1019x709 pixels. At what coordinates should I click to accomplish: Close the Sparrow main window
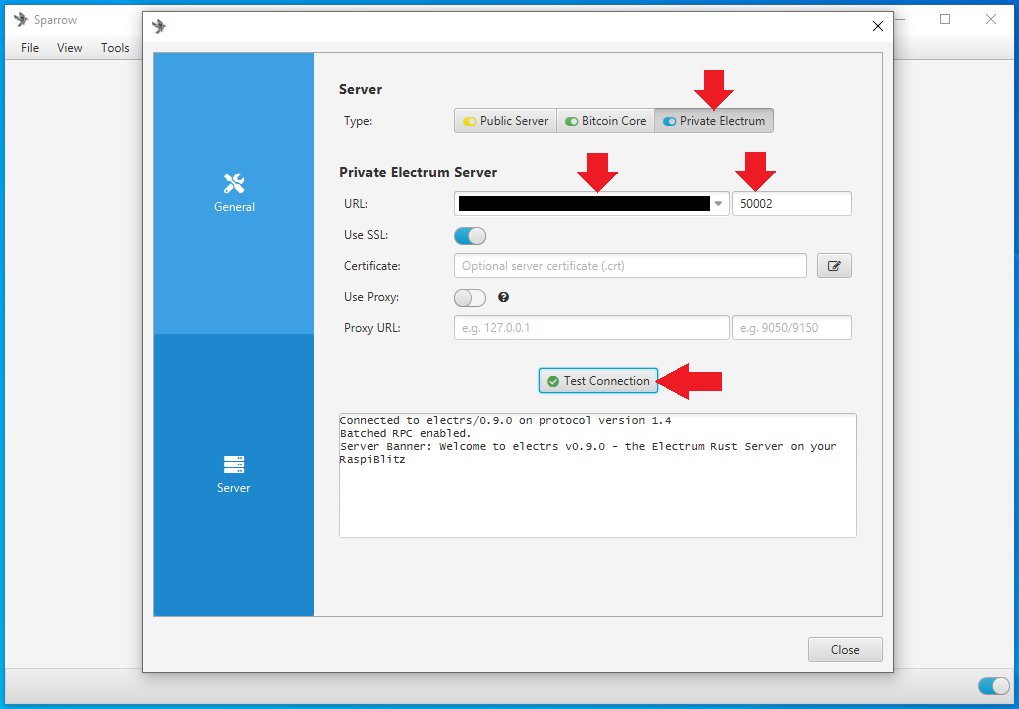(x=990, y=19)
